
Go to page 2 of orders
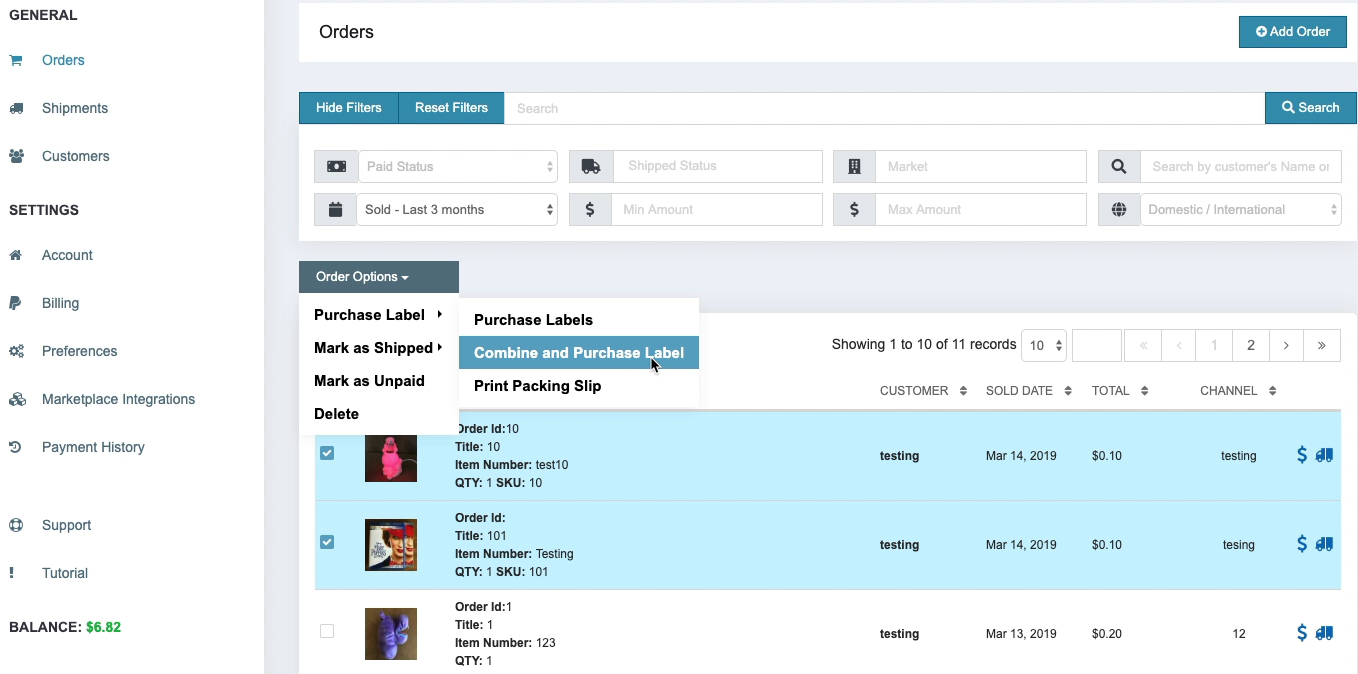[1250, 345]
